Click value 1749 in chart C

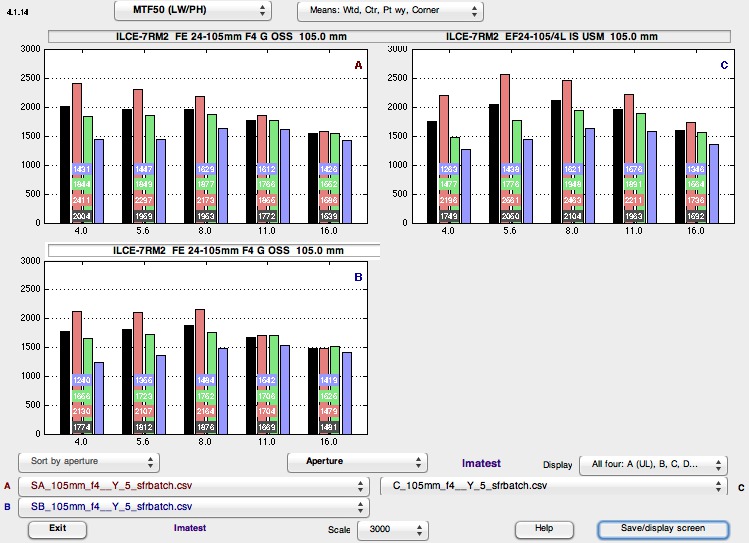(448, 216)
